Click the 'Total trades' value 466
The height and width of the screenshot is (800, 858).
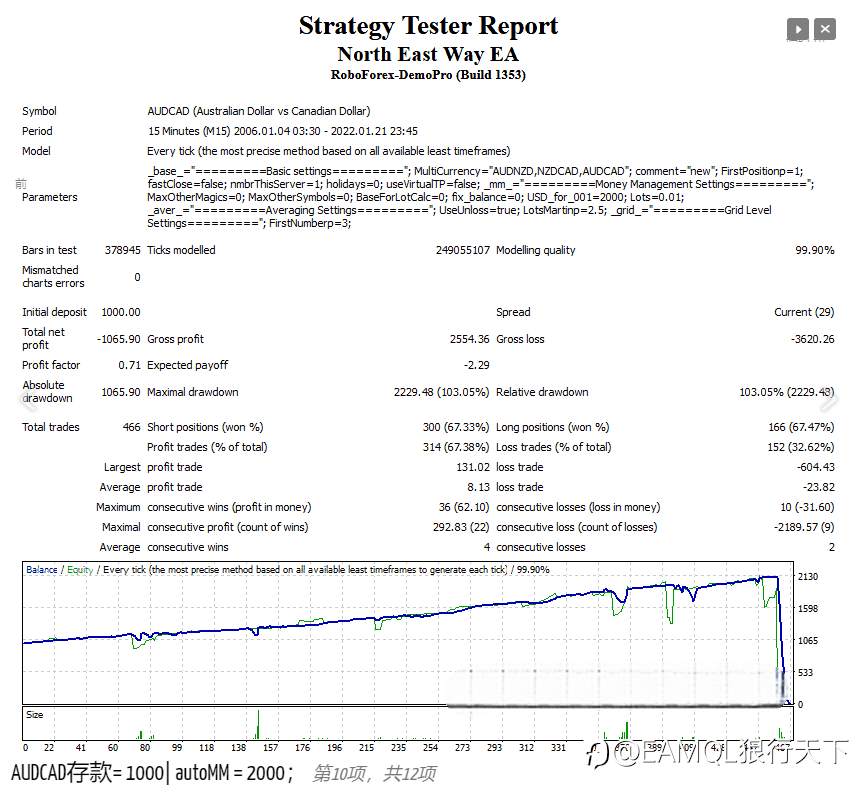[x=131, y=427]
